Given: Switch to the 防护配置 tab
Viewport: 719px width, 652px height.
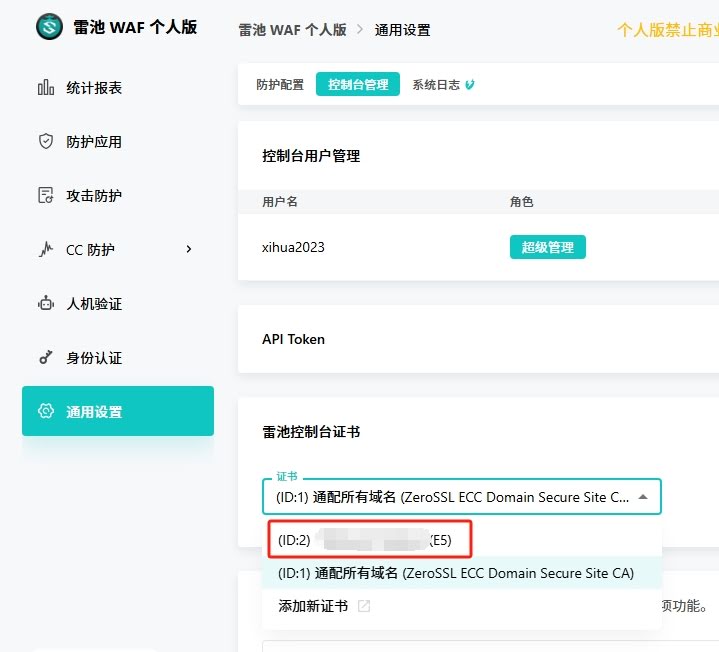Looking at the screenshot, I should 280,85.
